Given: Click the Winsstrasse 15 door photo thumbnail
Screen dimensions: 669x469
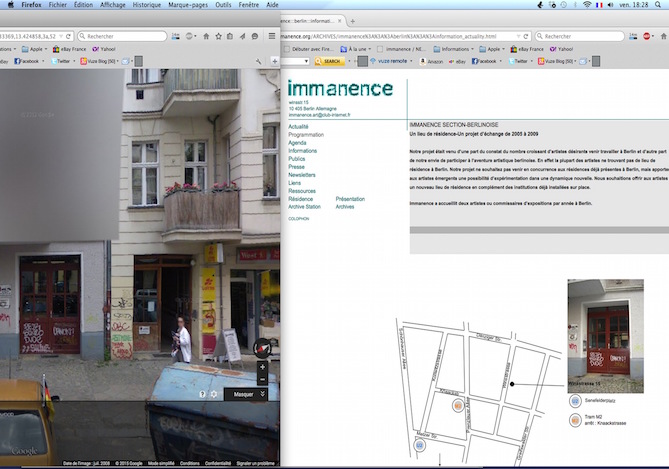Looking at the screenshot, I should click(605, 336).
